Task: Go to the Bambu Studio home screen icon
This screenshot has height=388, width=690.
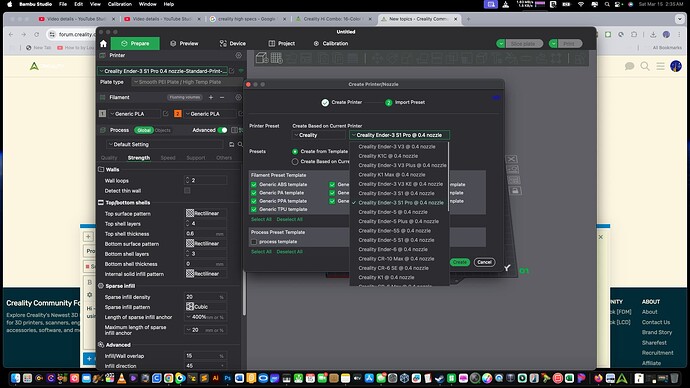Action: [103, 44]
